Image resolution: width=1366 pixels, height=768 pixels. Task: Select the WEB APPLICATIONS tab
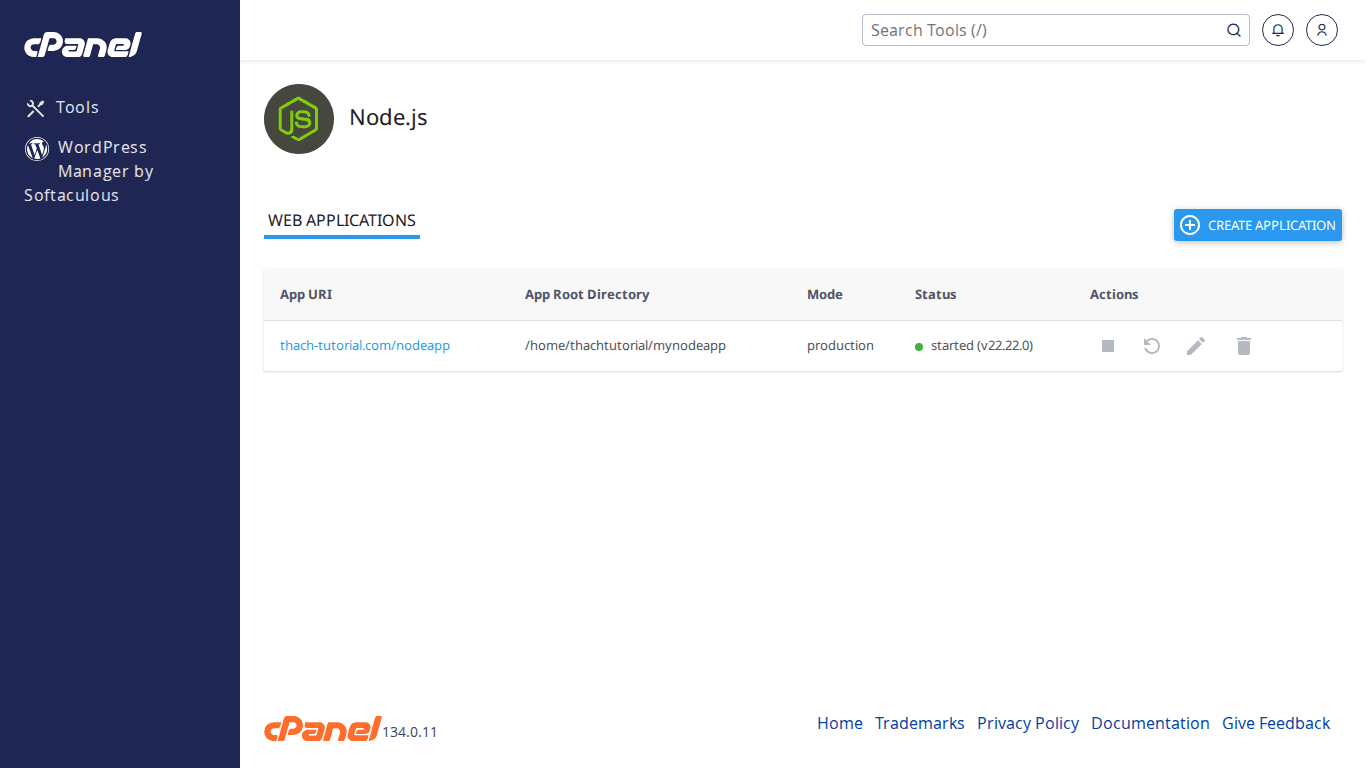tap(342, 221)
